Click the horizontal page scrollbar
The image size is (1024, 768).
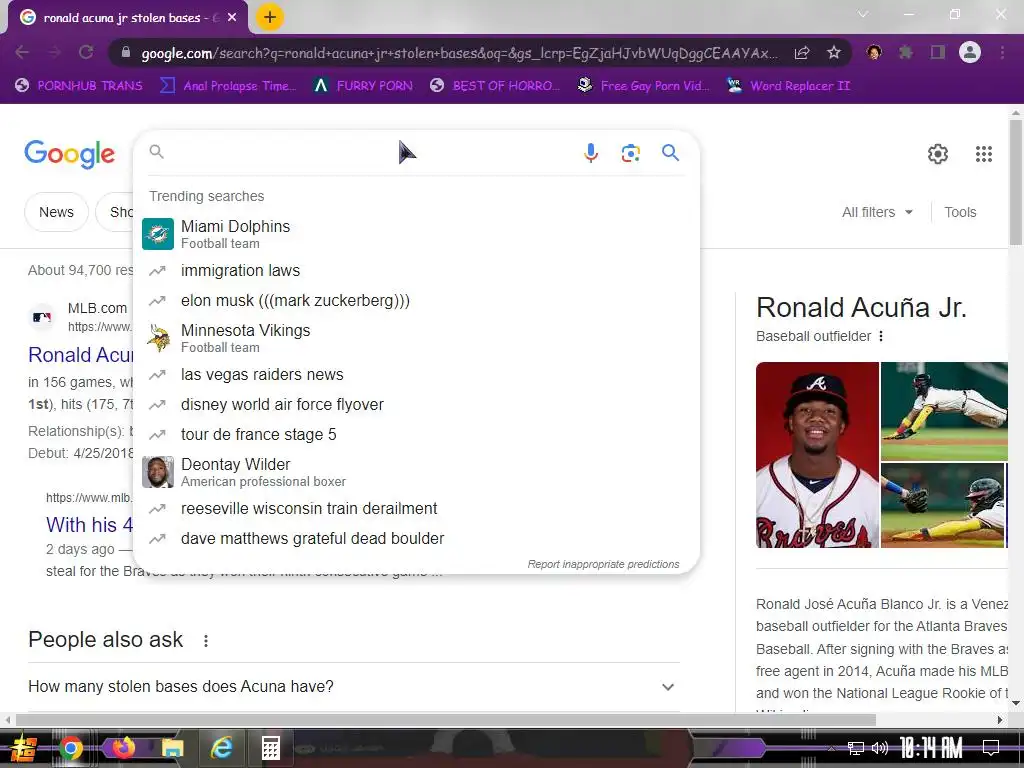coord(445,720)
